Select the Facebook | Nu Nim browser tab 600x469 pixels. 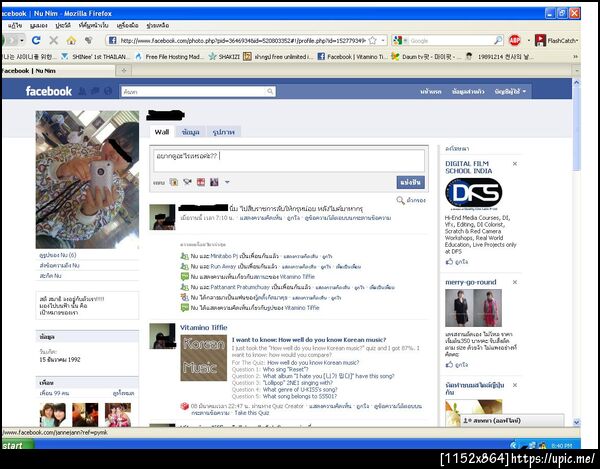[57, 71]
